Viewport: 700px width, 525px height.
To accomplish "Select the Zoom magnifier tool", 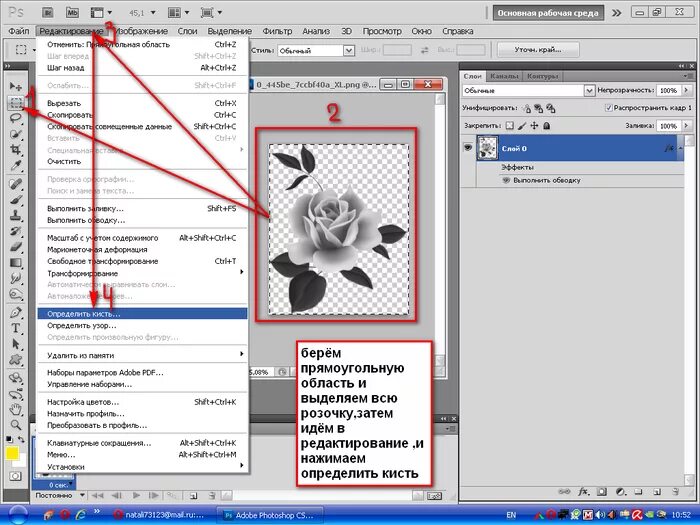I will 16,425.
